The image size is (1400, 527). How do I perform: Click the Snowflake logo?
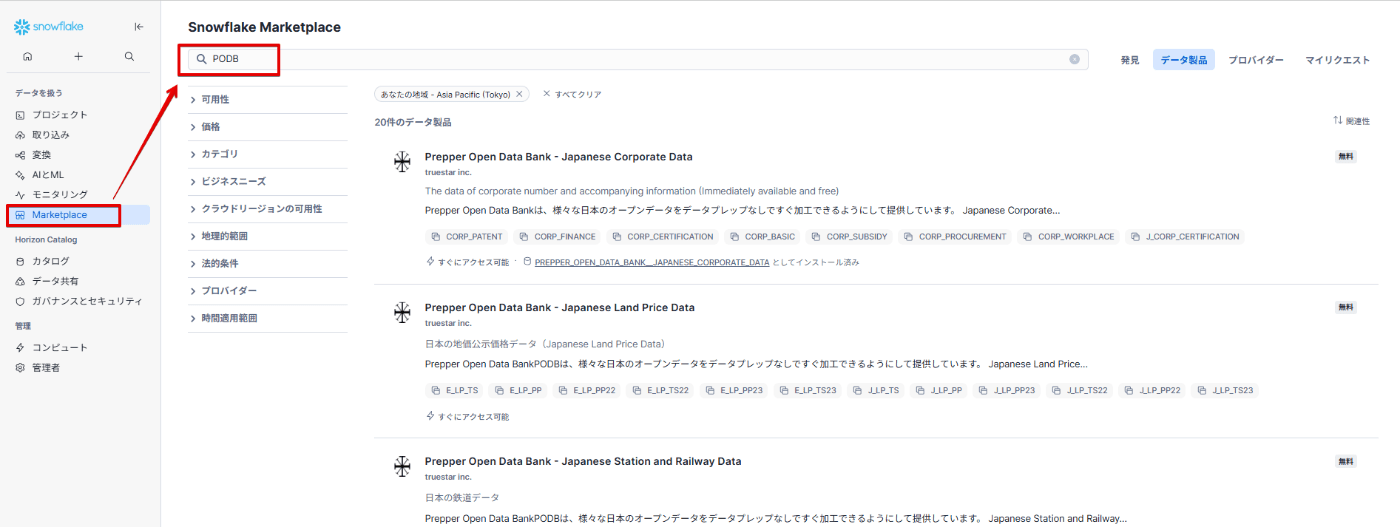[49, 27]
